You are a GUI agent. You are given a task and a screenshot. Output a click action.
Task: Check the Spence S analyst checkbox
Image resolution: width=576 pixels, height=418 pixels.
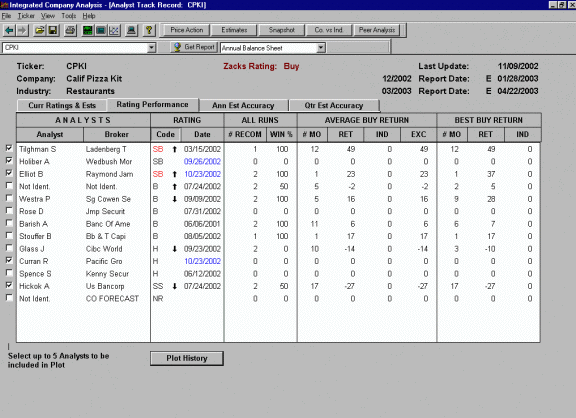coord(9,273)
